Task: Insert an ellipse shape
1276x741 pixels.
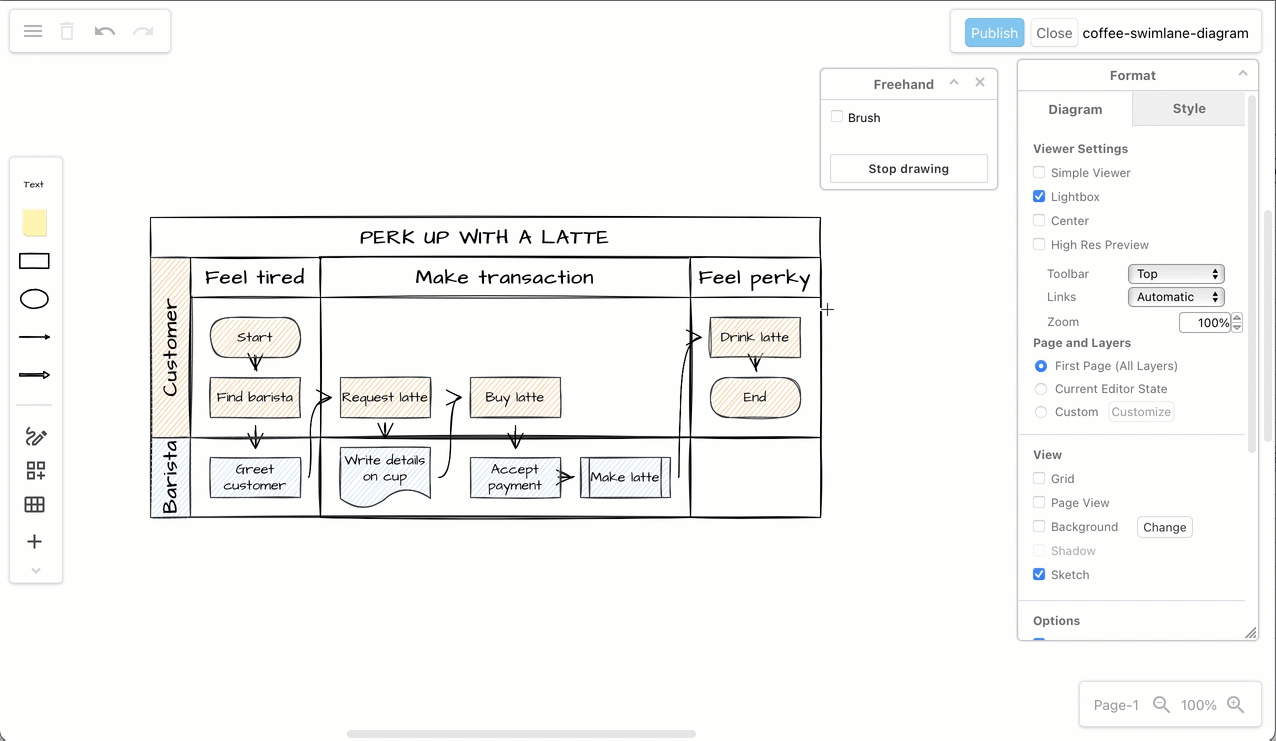Action: tap(34, 298)
